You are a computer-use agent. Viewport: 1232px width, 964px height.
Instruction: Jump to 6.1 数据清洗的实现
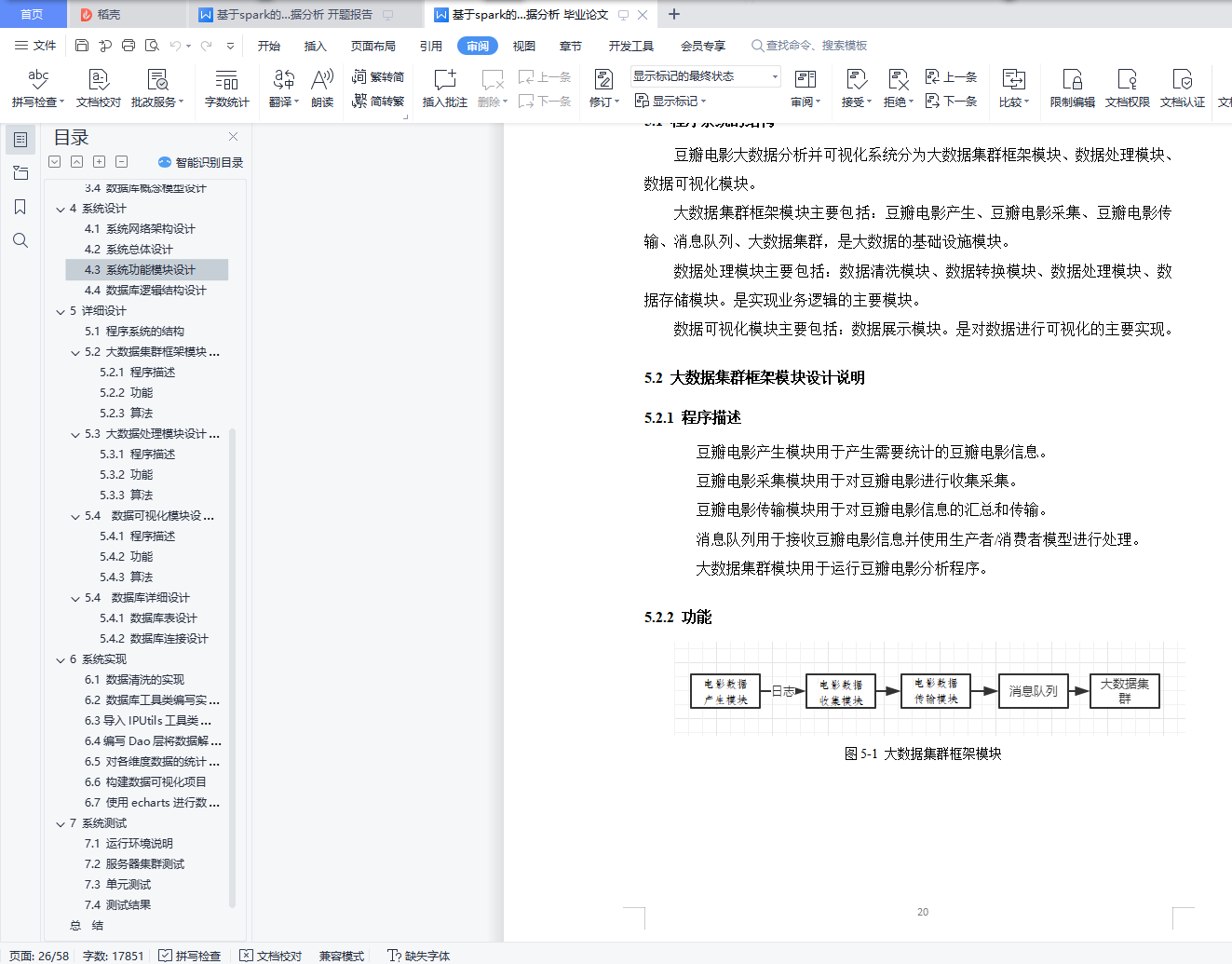134,680
